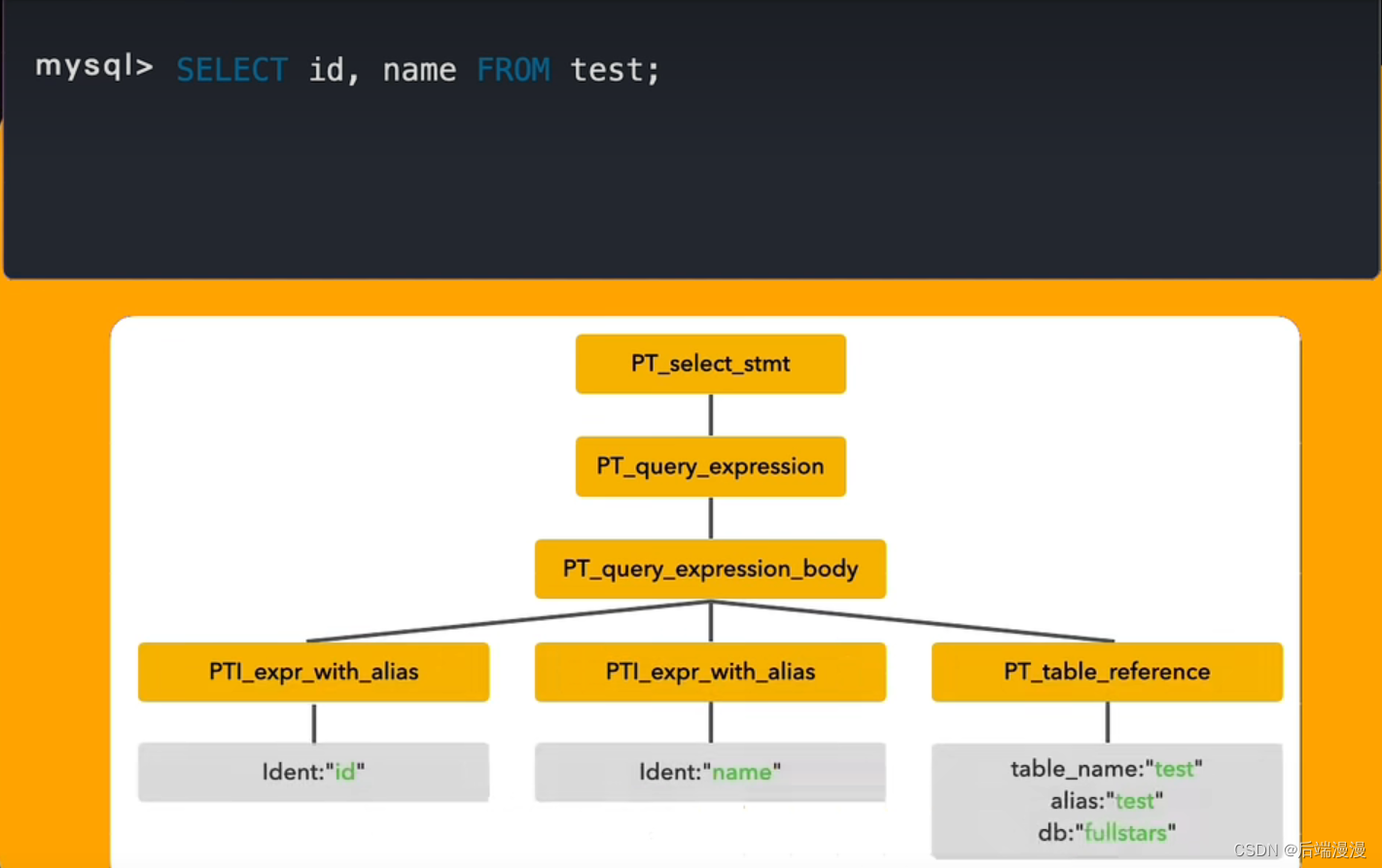Viewport: 1382px width, 868px height.
Task: Click the PT_select_stmt node
Action: click(x=710, y=364)
